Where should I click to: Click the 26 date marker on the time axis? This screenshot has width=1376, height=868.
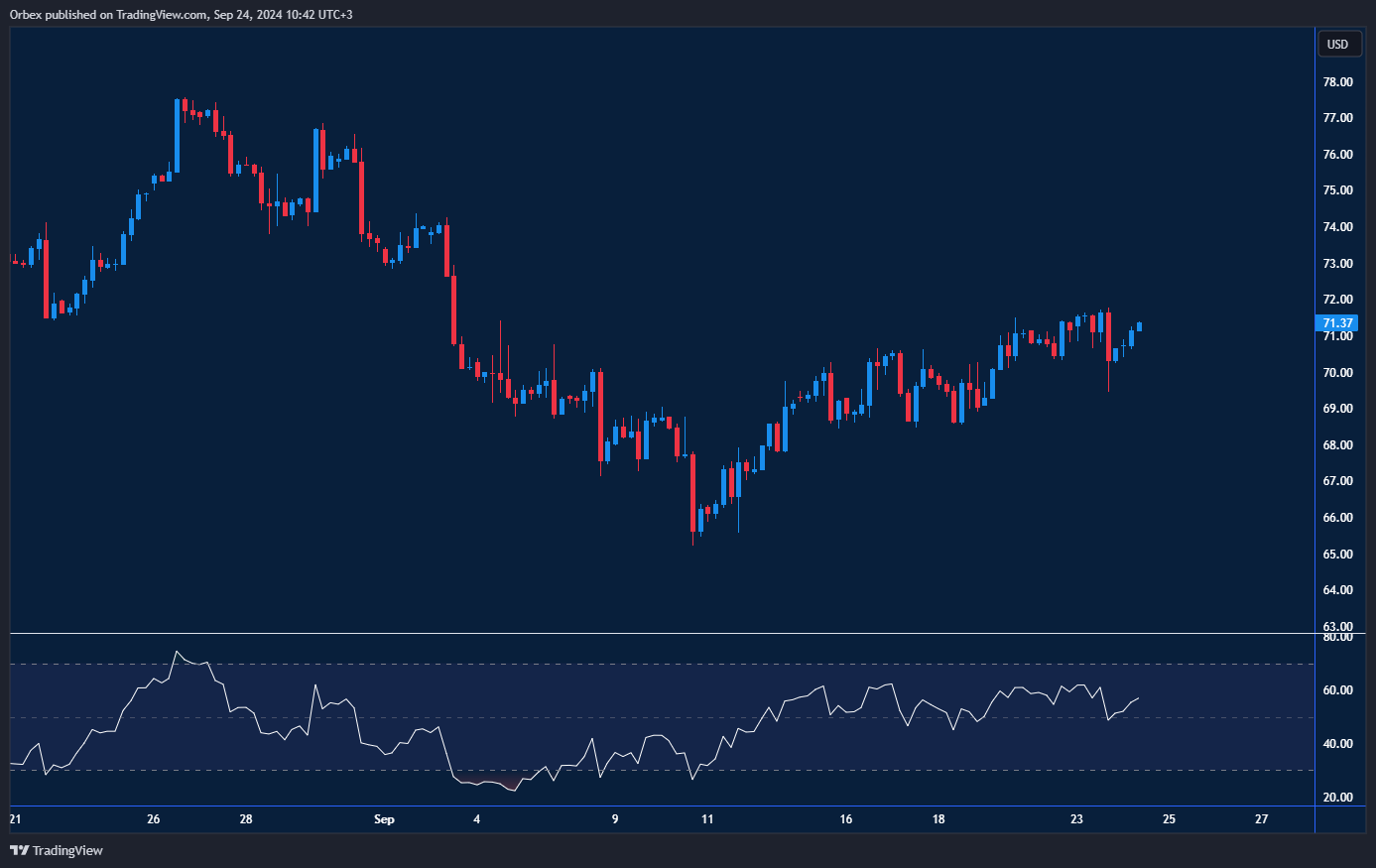tap(153, 819)
